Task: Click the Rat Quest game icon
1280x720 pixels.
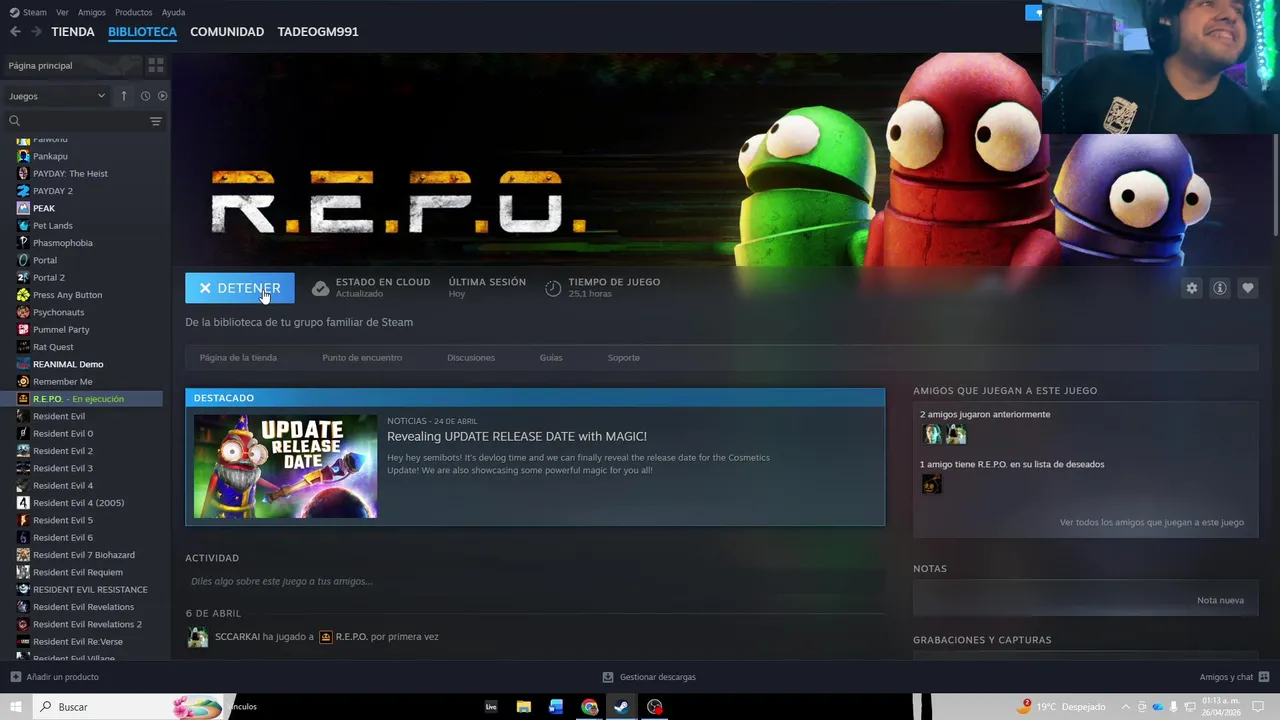Action: pos(23,347)
